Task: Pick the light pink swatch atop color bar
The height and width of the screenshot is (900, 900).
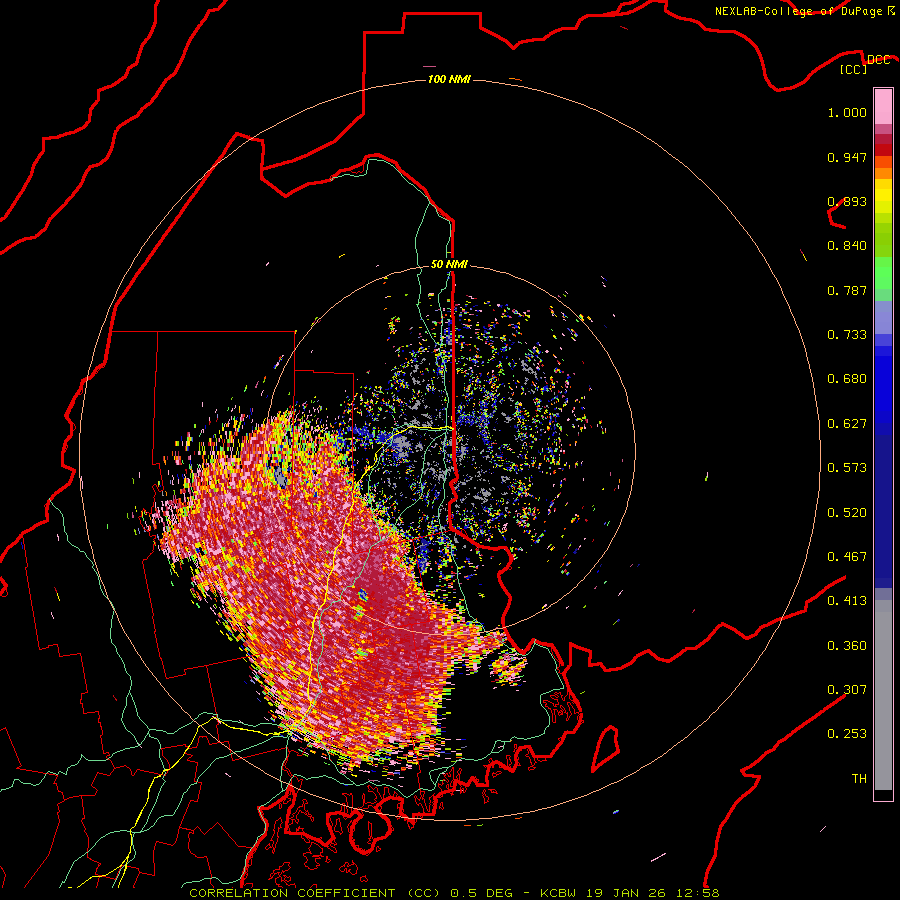Action: click(883, 107)
